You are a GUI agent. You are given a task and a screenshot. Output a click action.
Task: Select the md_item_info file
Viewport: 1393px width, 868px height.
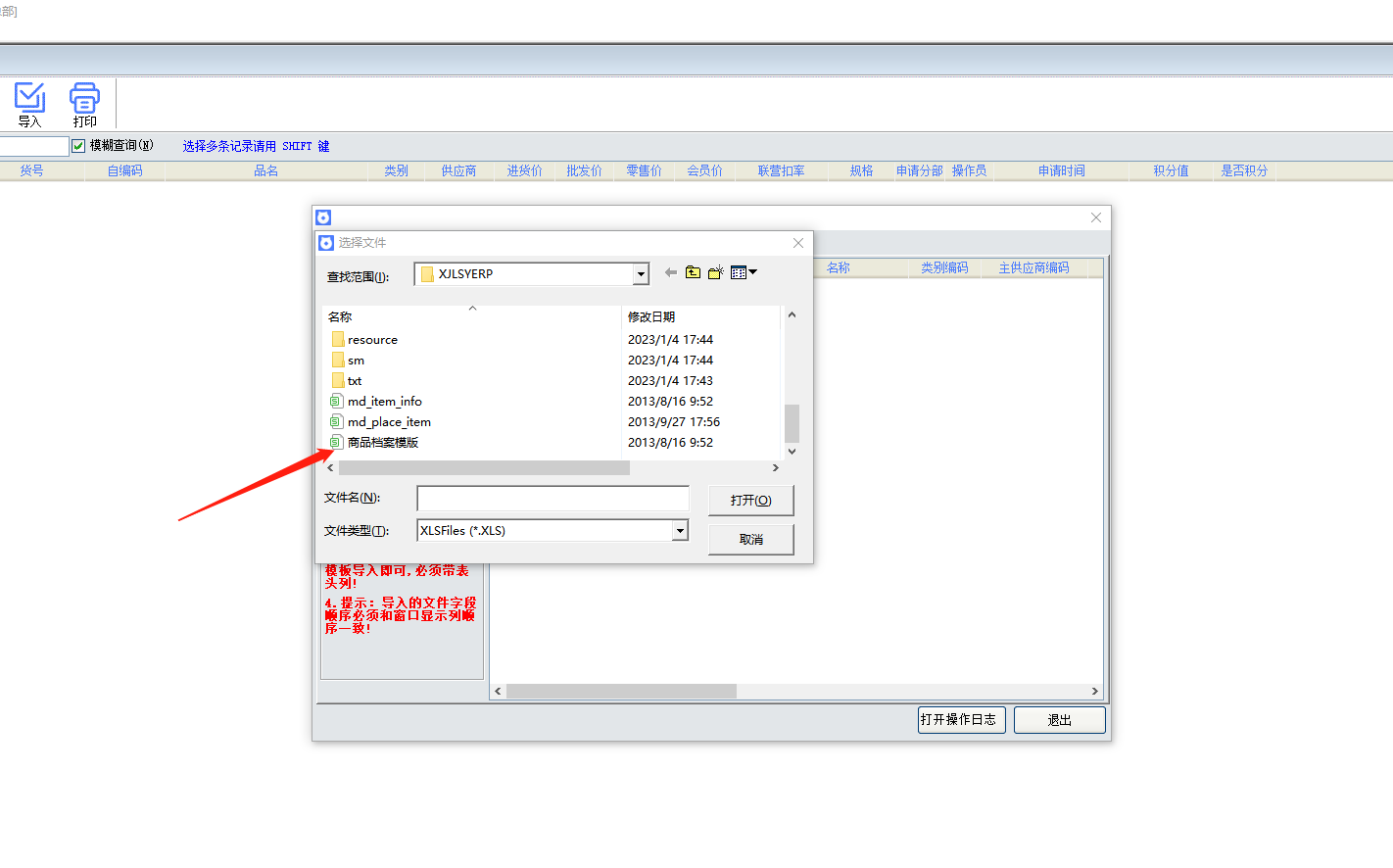click(x=376, y=402)
